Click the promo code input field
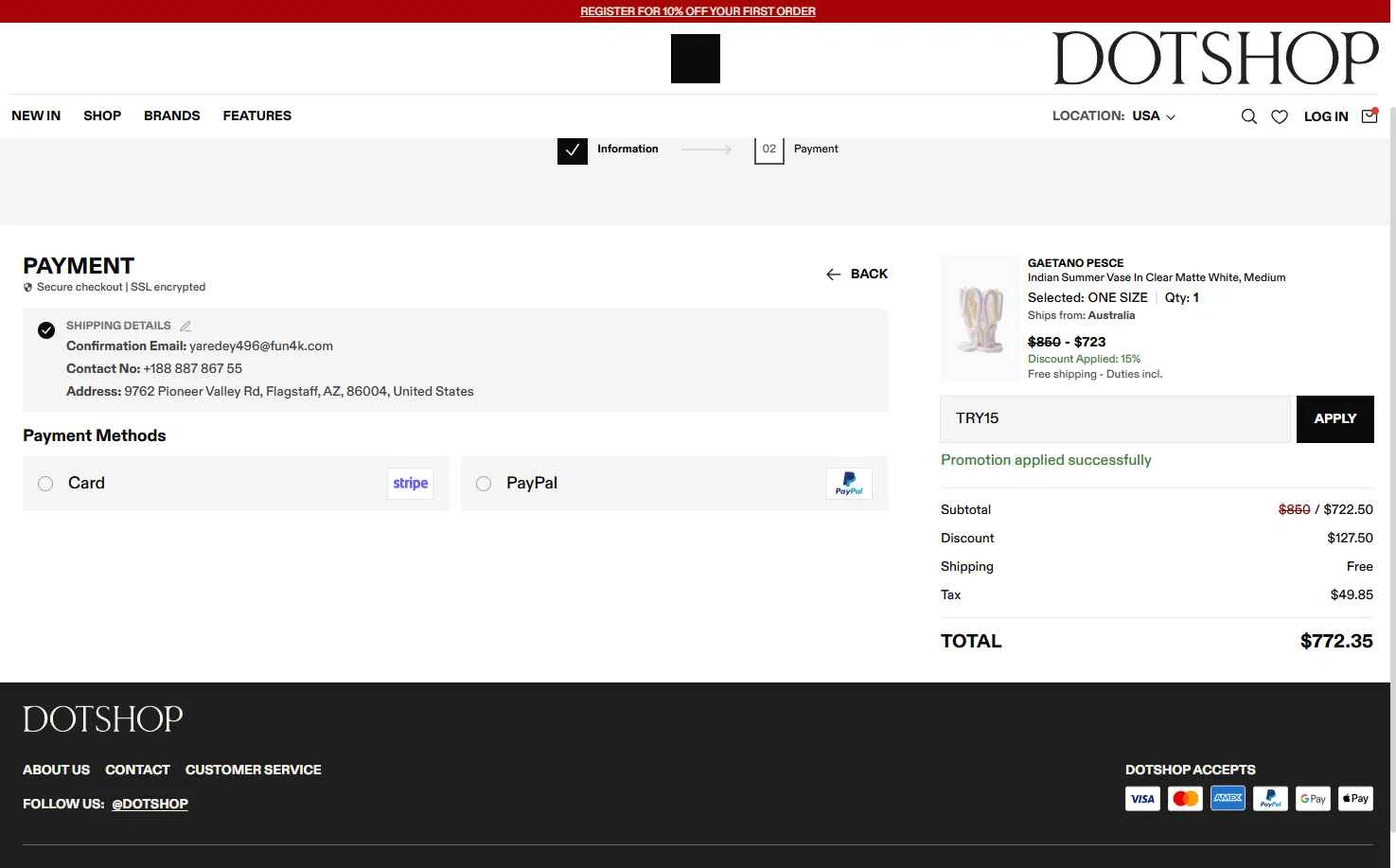1396x868 pixels. 1115,418
